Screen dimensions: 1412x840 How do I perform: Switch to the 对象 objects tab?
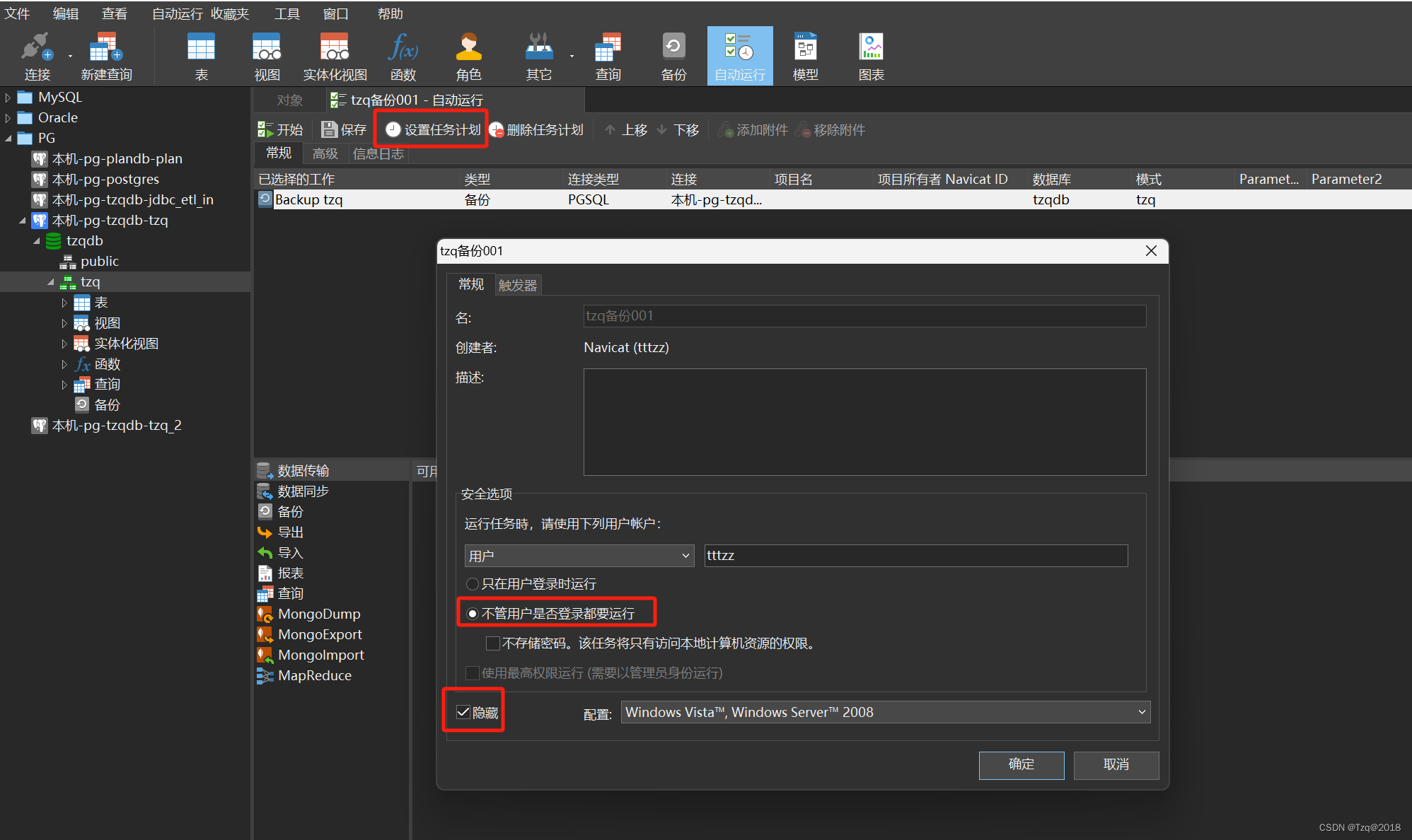[x=289, y=100]
